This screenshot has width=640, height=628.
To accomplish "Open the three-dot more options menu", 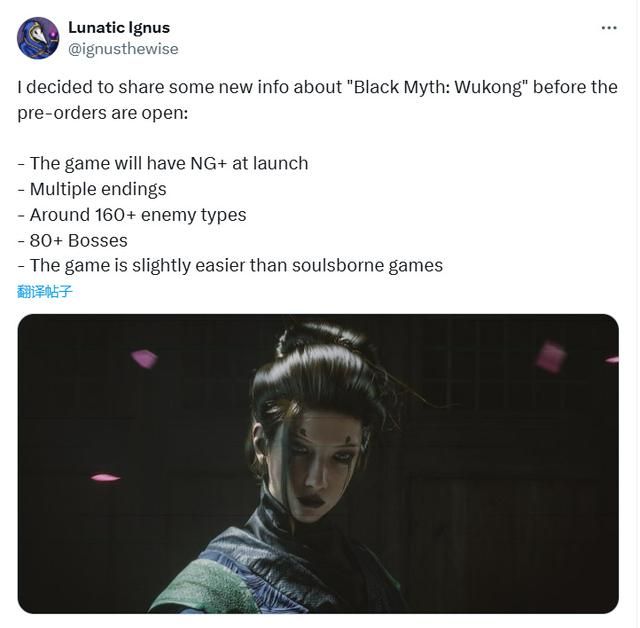I will click(x=609, y=28).
